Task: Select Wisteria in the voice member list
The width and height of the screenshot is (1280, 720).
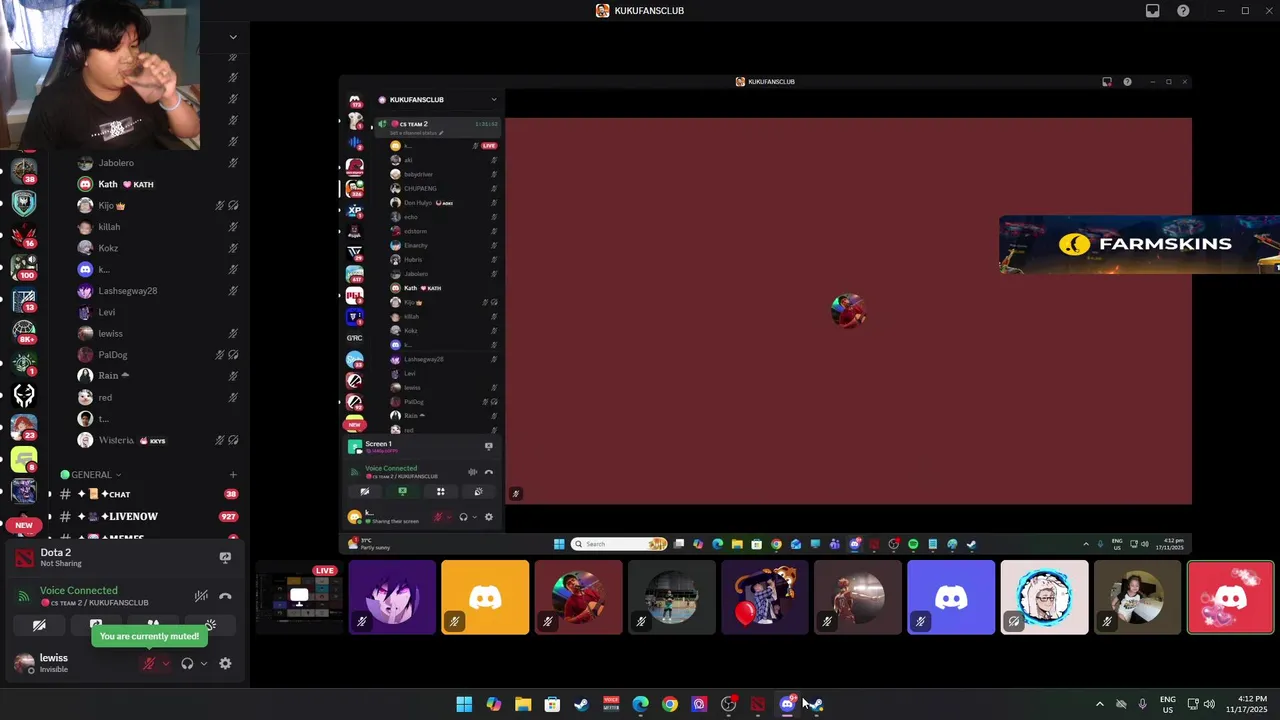Action: 157,440
